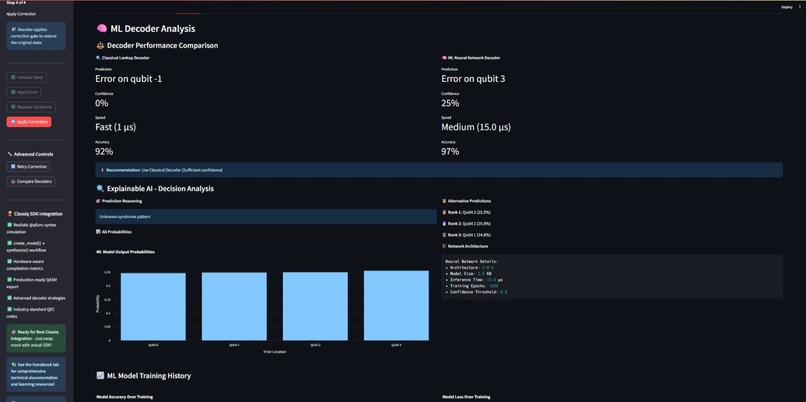806x402 pixels.
Task: Click the 'Error on qubit -1' prediction value
Action: tap(129, 79)
